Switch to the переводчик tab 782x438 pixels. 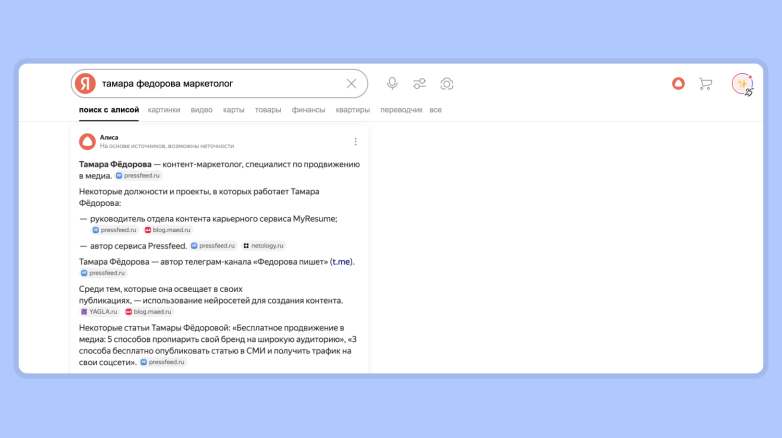click(401, 110)
